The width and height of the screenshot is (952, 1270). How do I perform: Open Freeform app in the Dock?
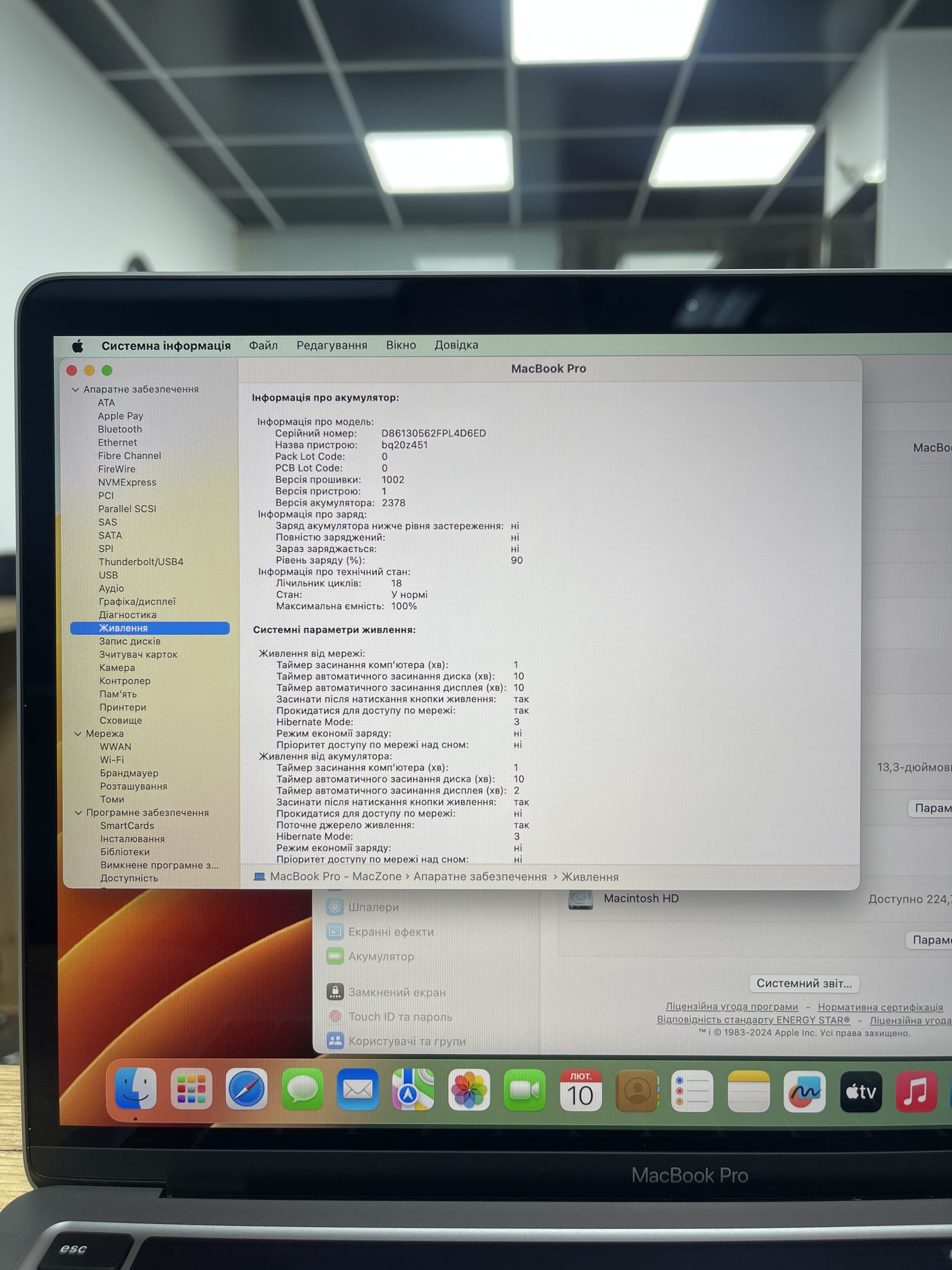tap(805, 1091)
